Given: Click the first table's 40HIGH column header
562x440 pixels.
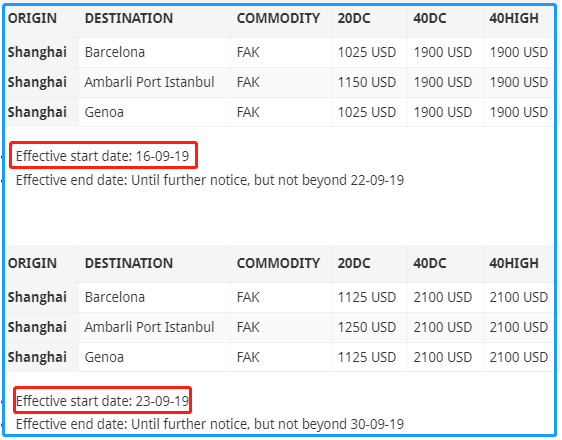Looking at the screenshot, I should pos(514,18).
